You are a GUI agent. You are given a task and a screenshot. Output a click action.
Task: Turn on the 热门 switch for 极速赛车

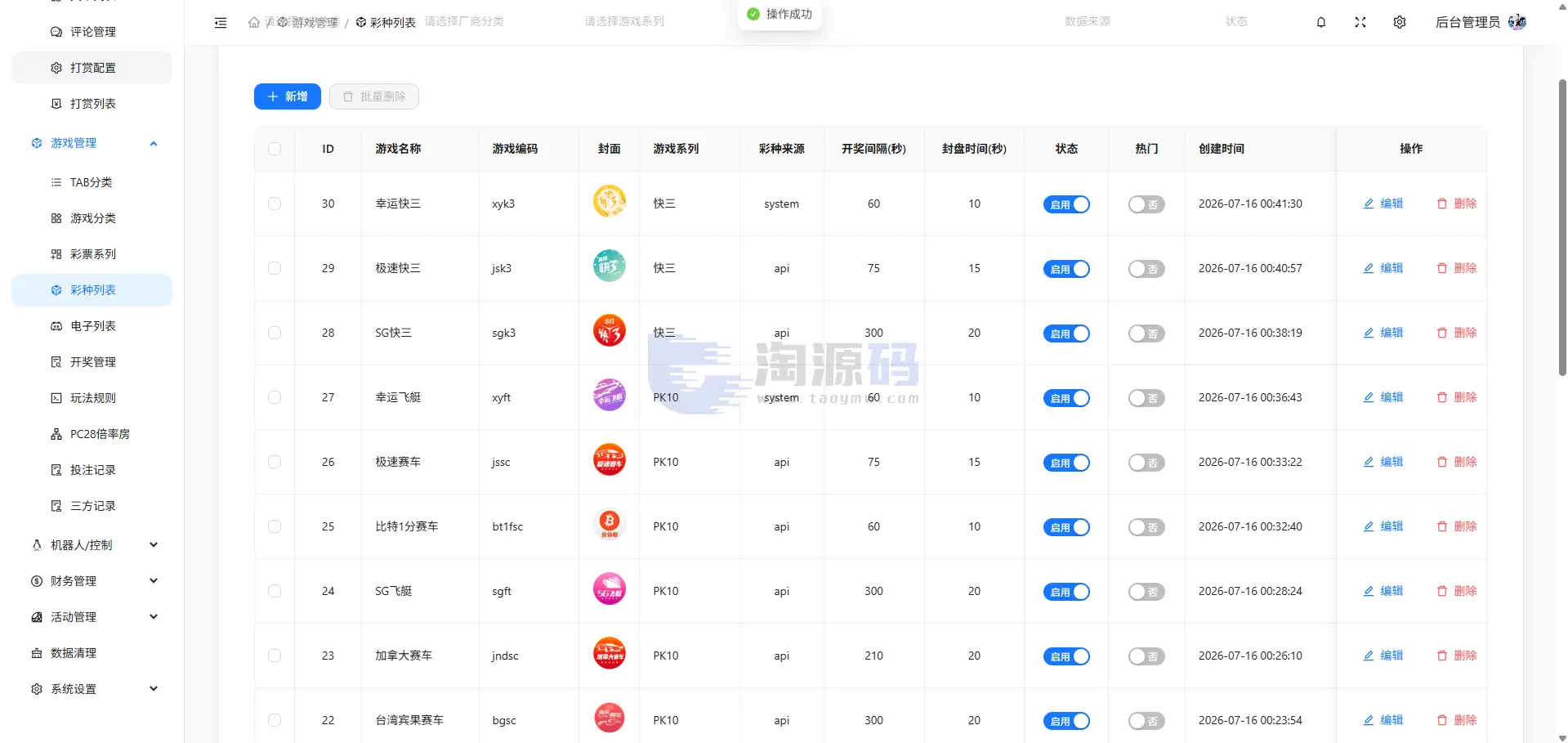pos(1146,463)
